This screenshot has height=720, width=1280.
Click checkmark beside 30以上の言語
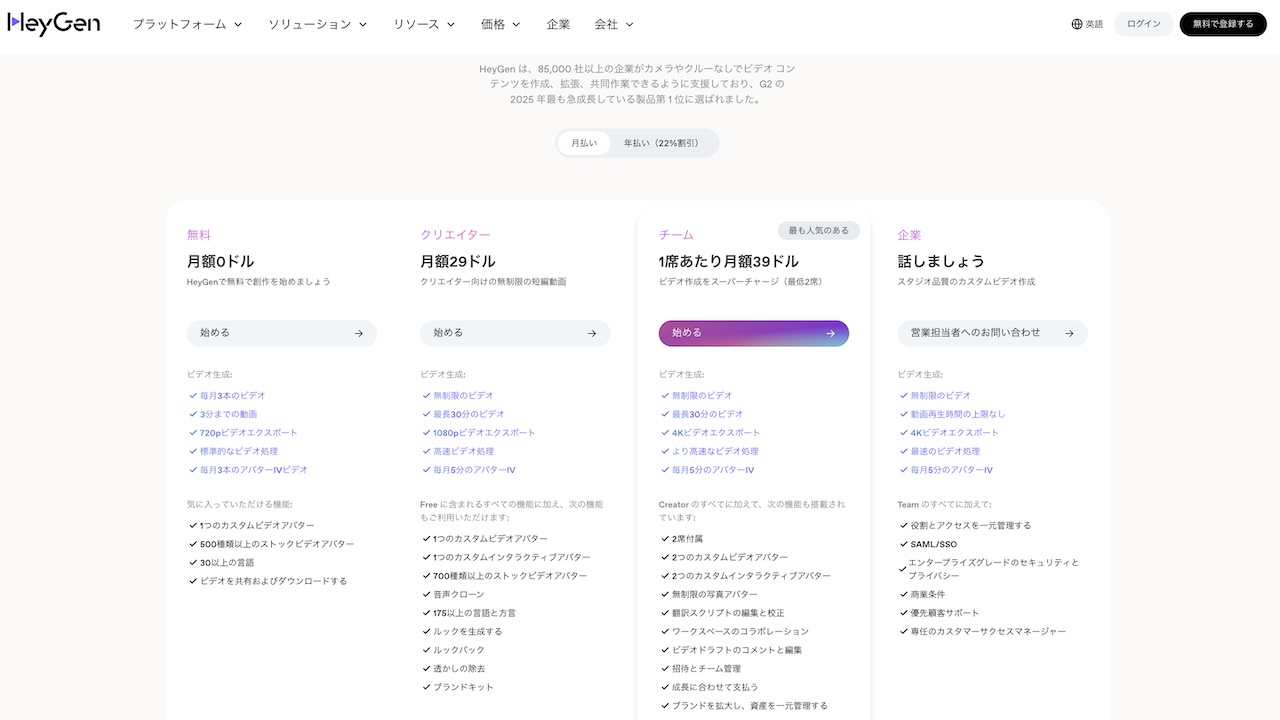(193, 562)
